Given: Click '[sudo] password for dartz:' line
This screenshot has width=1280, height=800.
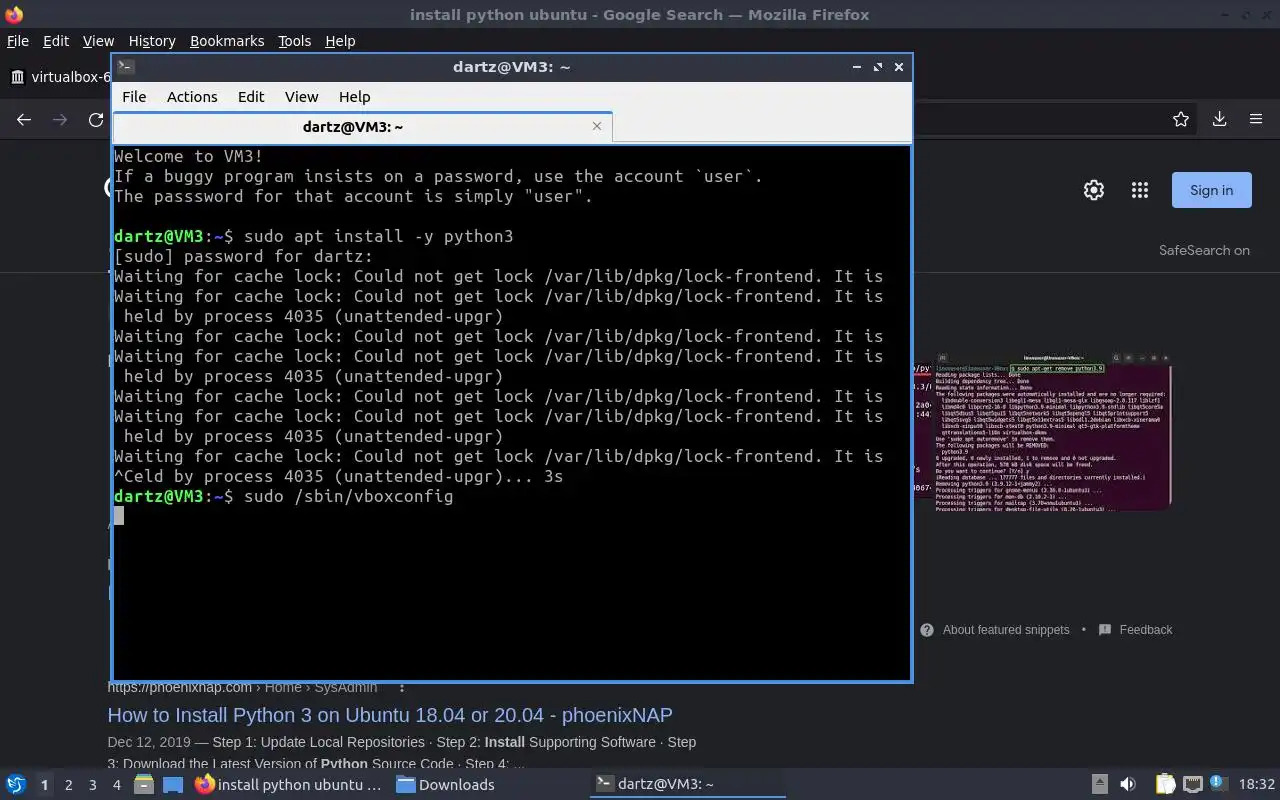Looking at the screenshot, I should (x=243, y=256).
